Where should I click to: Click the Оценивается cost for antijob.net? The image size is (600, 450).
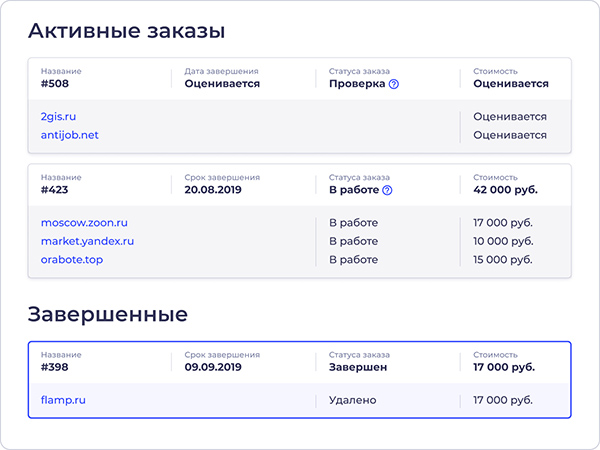pos(510,135)
